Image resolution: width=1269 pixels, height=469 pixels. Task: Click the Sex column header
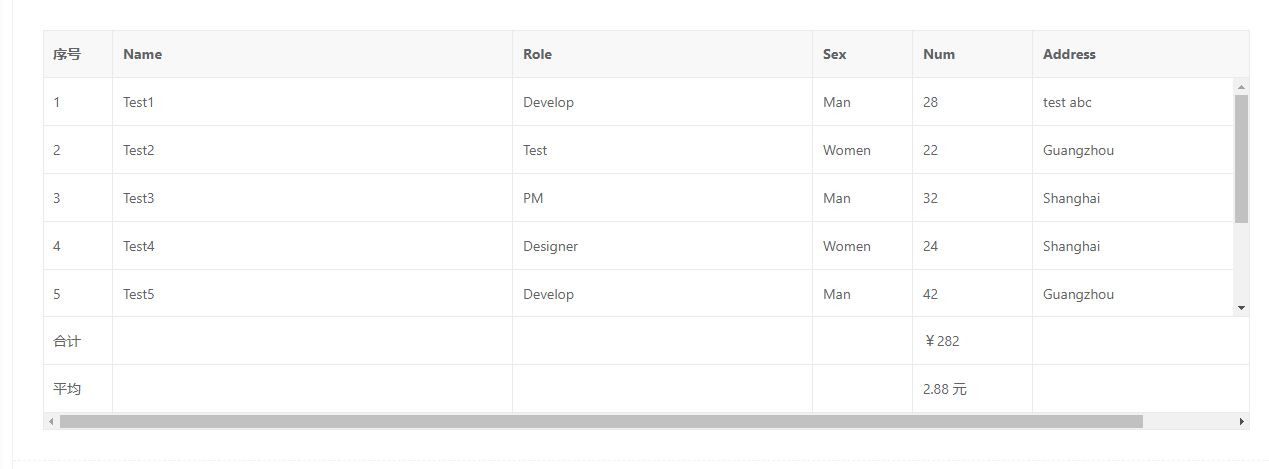[834, 55]
